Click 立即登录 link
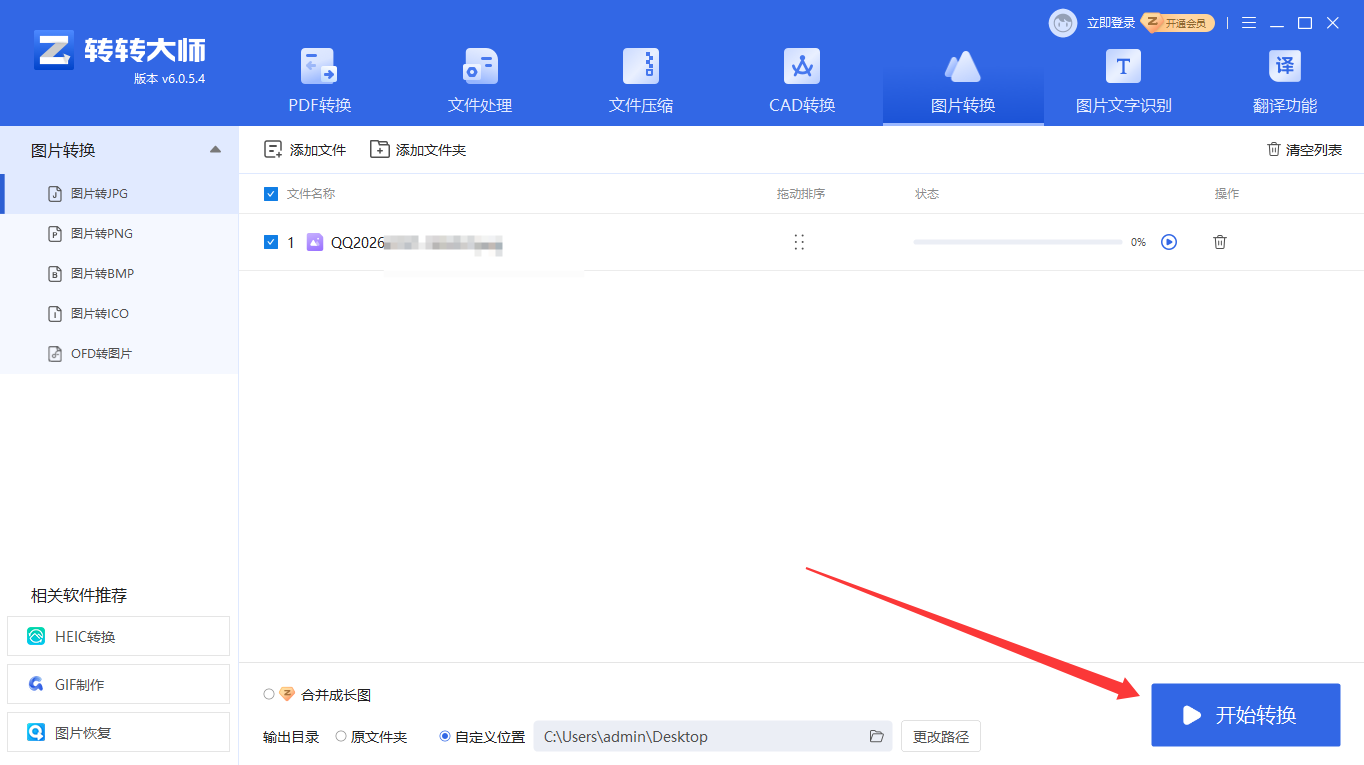 point(1111,23)
